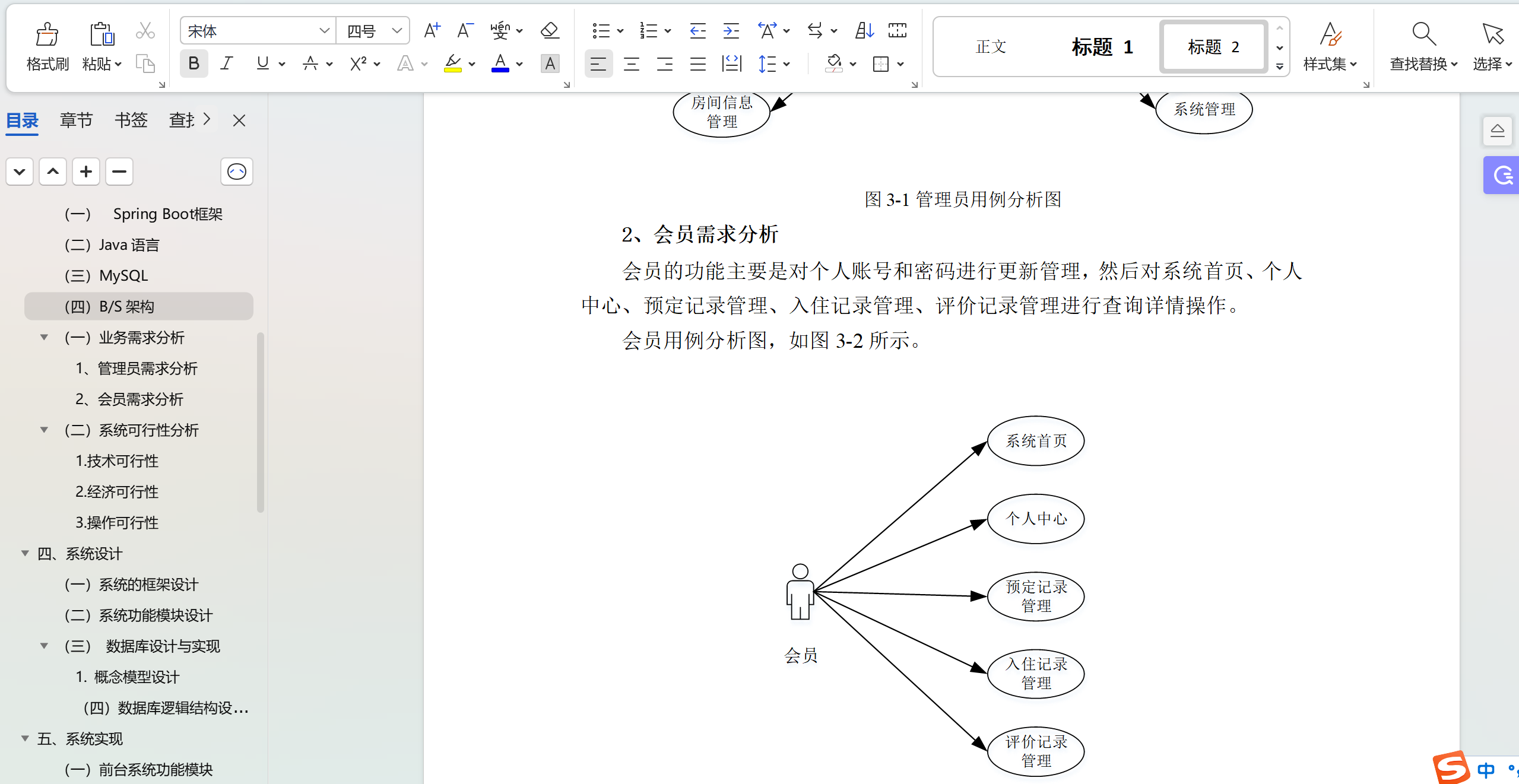
Task: Click the cut scissors icon
Action: point(145,31)
